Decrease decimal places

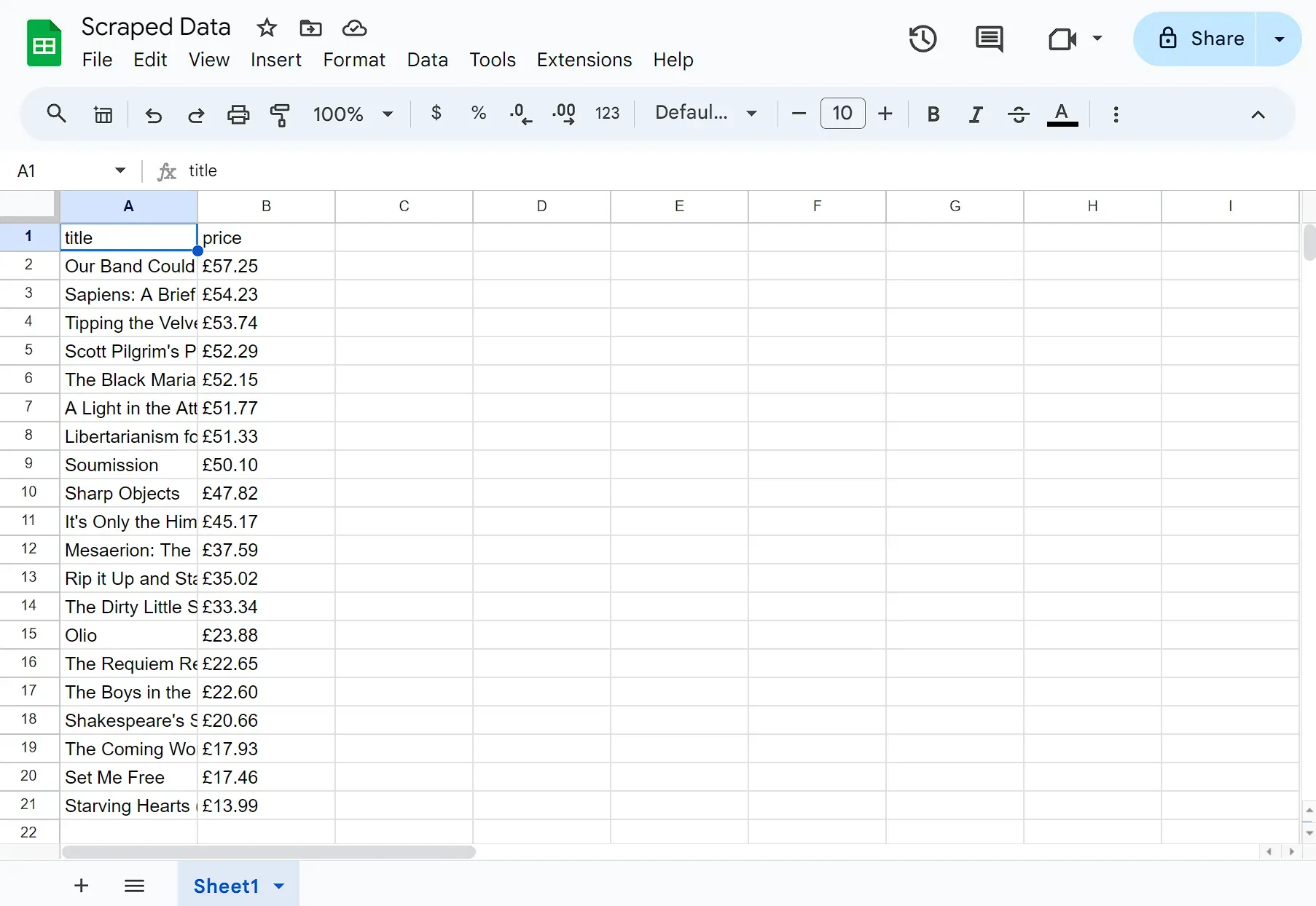(520, 114)
